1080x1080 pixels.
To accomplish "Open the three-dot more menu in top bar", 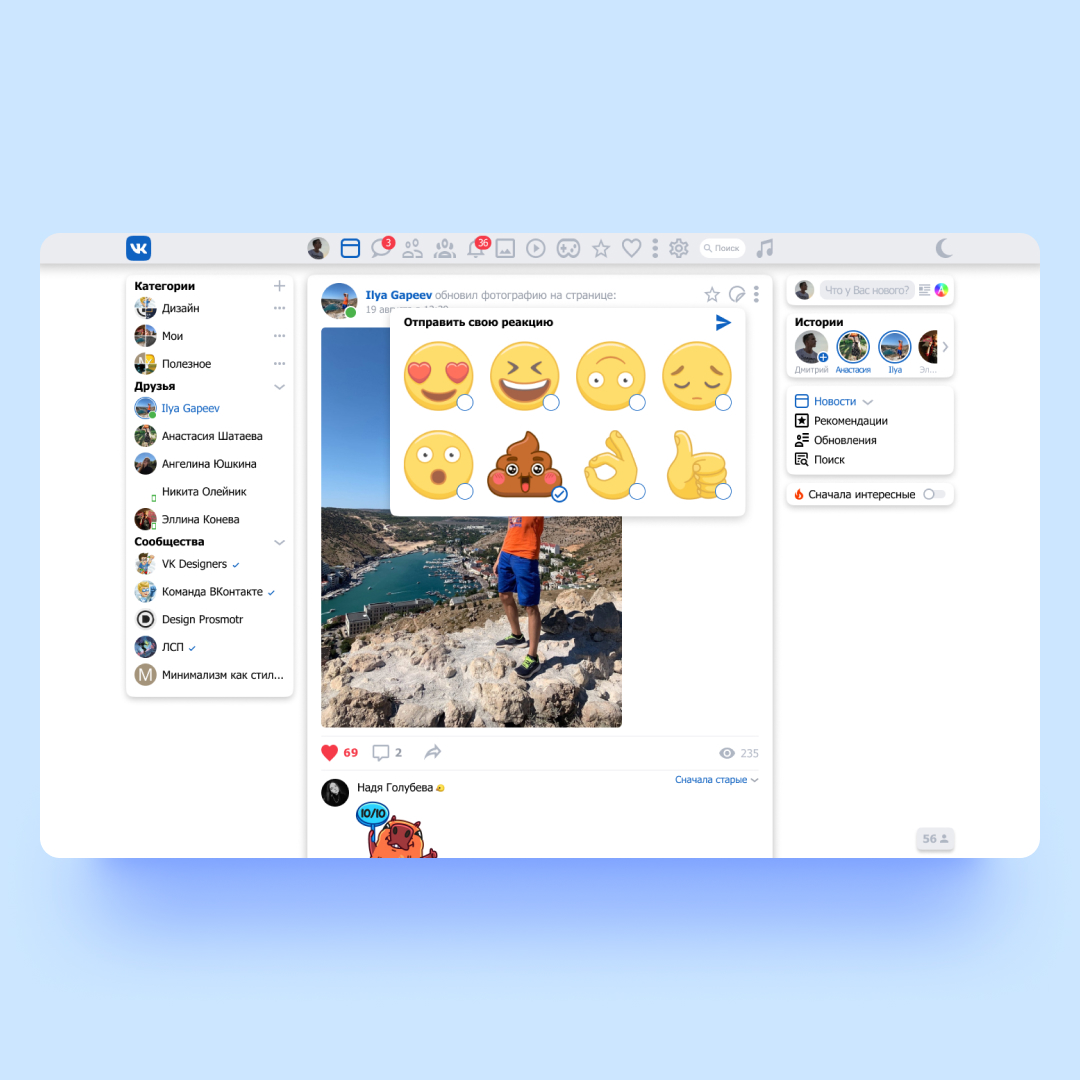I will (x=654, y=248).
